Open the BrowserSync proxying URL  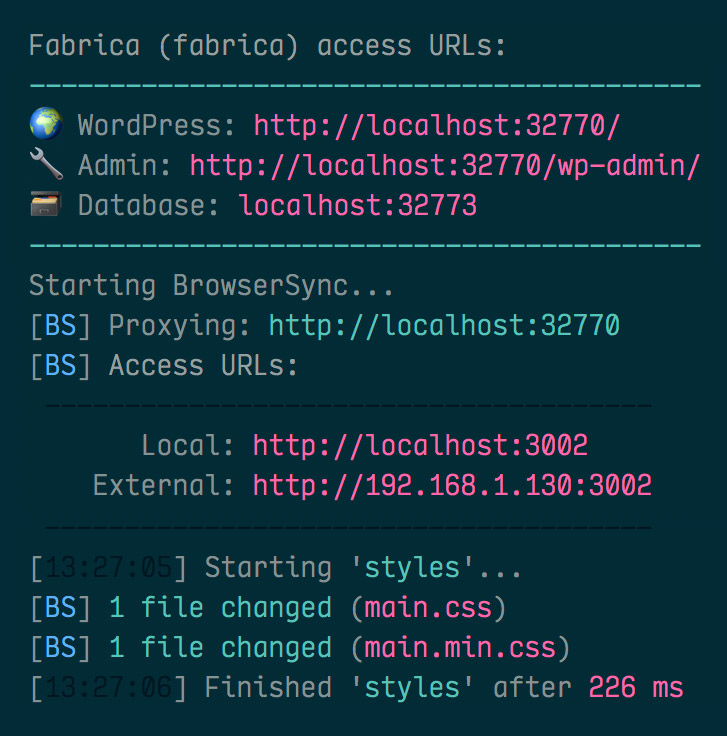coord(444,326)
